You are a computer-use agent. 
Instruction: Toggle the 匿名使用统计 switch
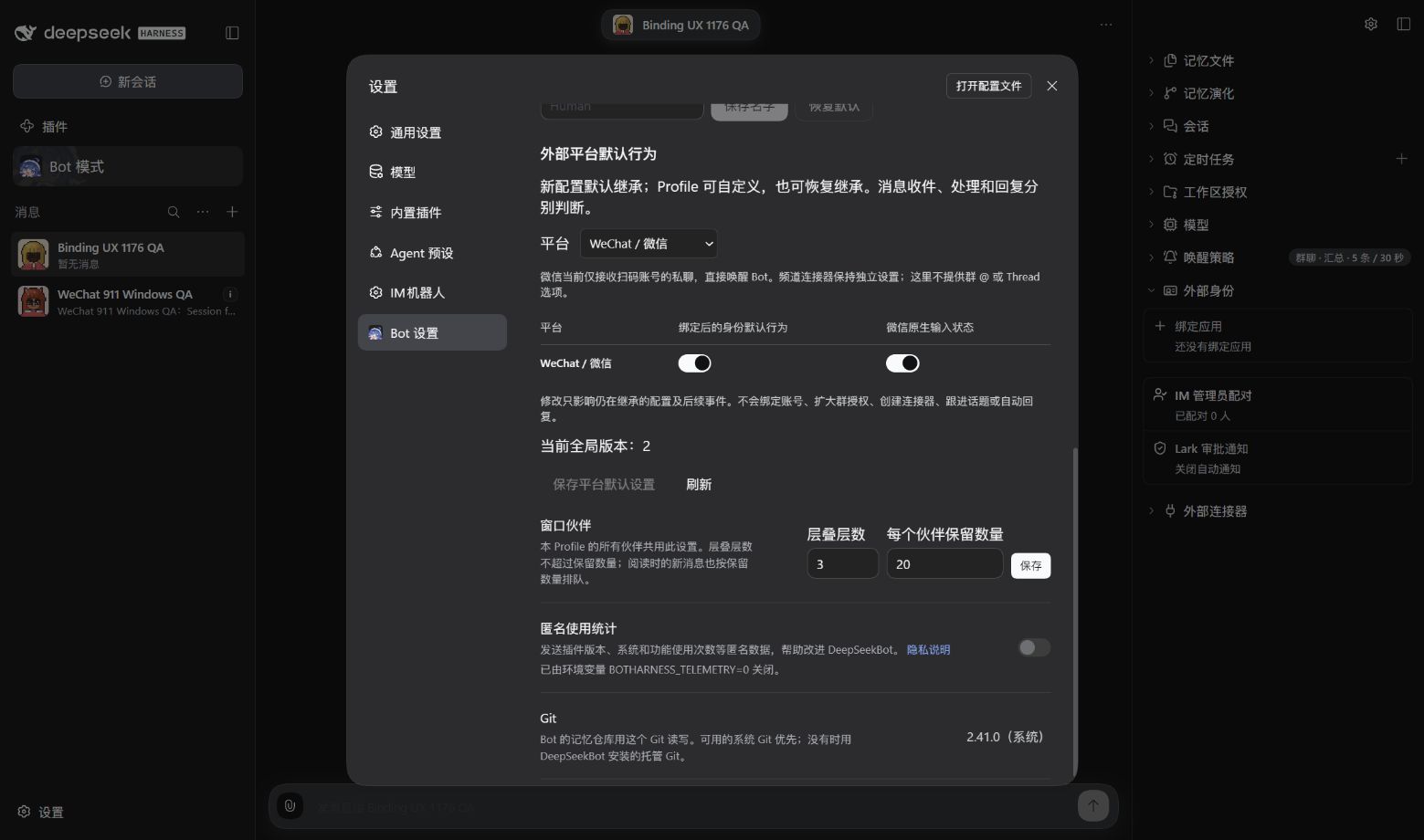point(1034,647)
